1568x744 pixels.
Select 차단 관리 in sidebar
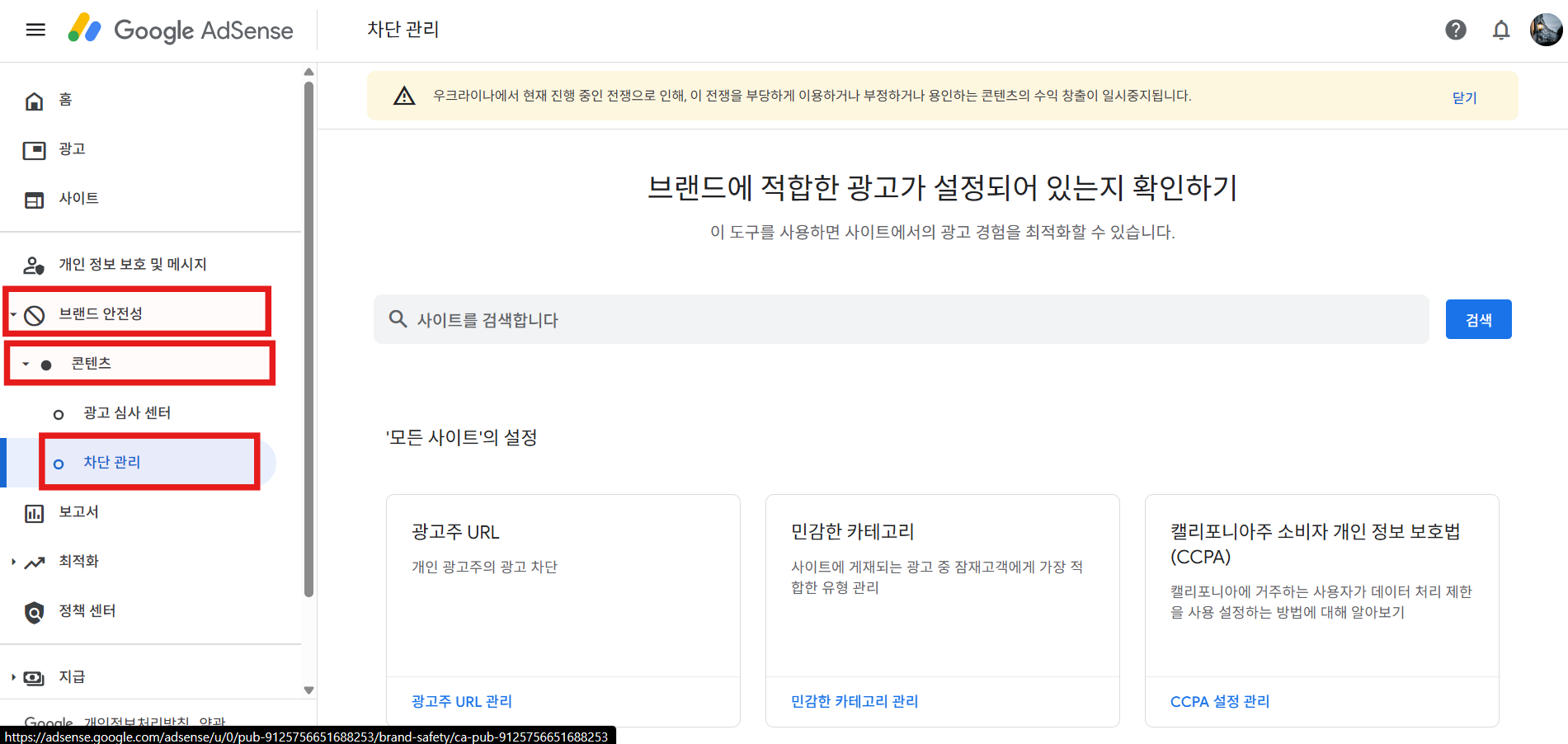click(x=112, y=463)
